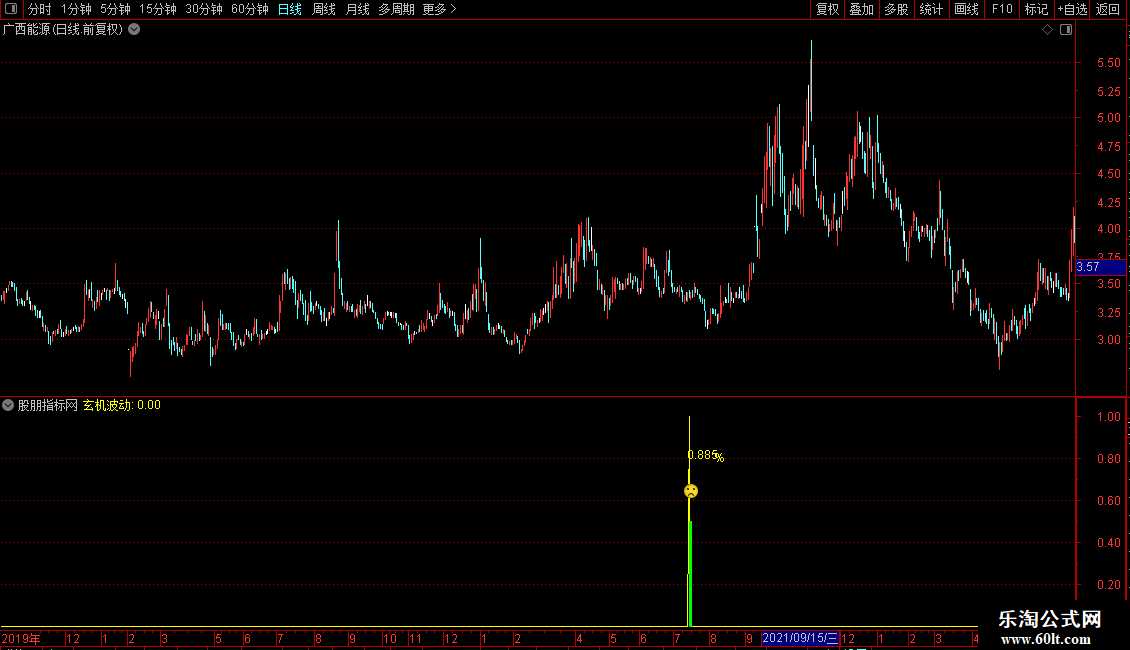Select the 5分钟 period
This screenshot has height=650, width=1130.
point(115,9)
